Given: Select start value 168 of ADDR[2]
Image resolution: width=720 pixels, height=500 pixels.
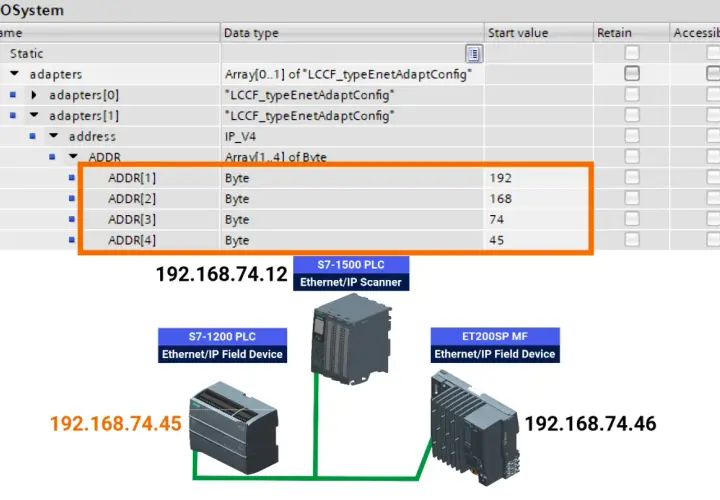Looking at the screenshot, I should pos(501,199).
